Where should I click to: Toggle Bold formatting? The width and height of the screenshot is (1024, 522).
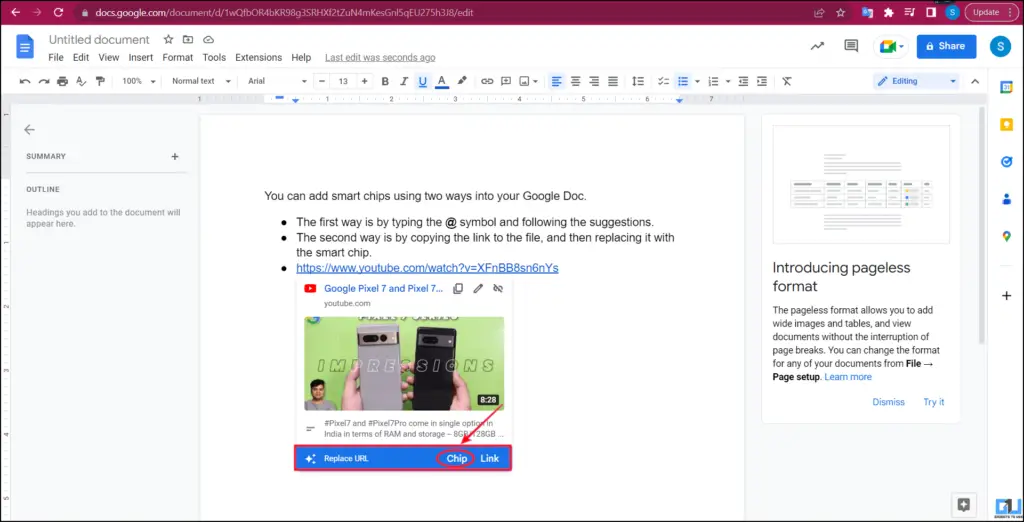point(385,82)
